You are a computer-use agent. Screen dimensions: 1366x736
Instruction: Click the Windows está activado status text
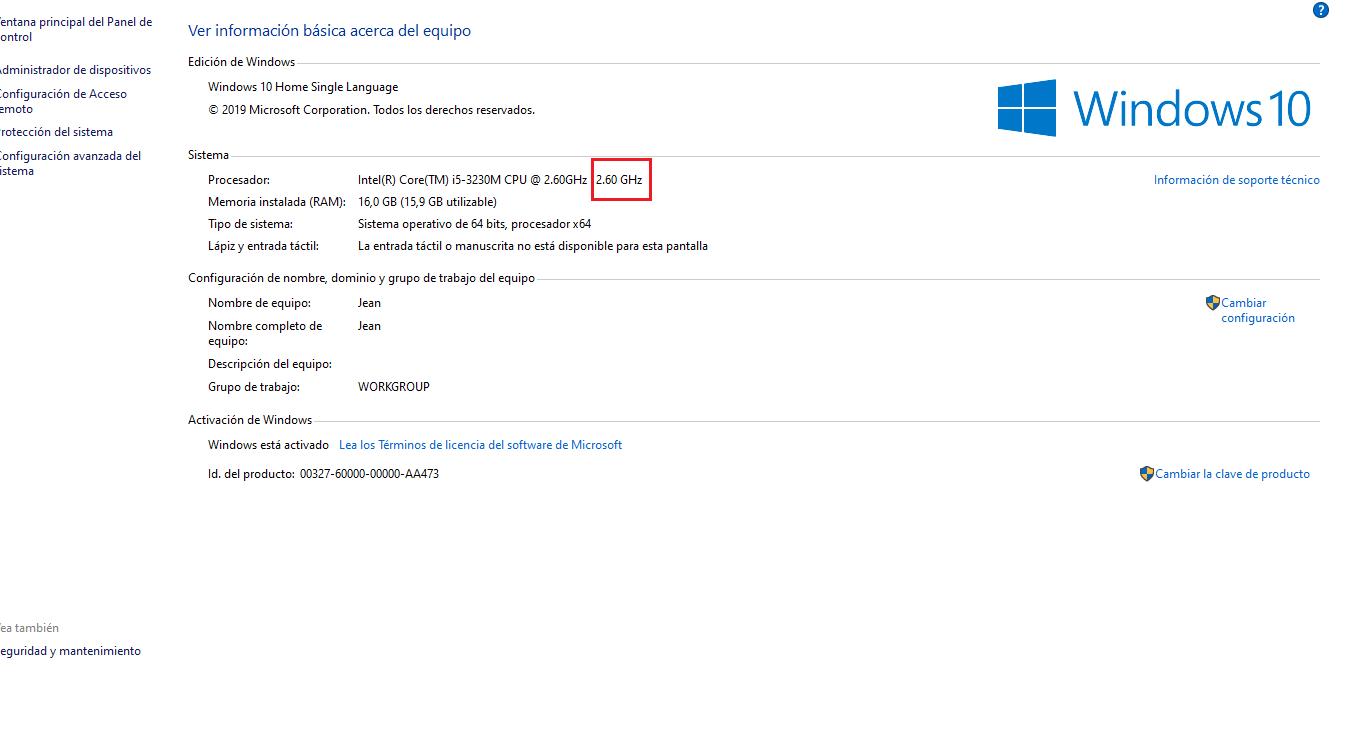pos(268,445)
